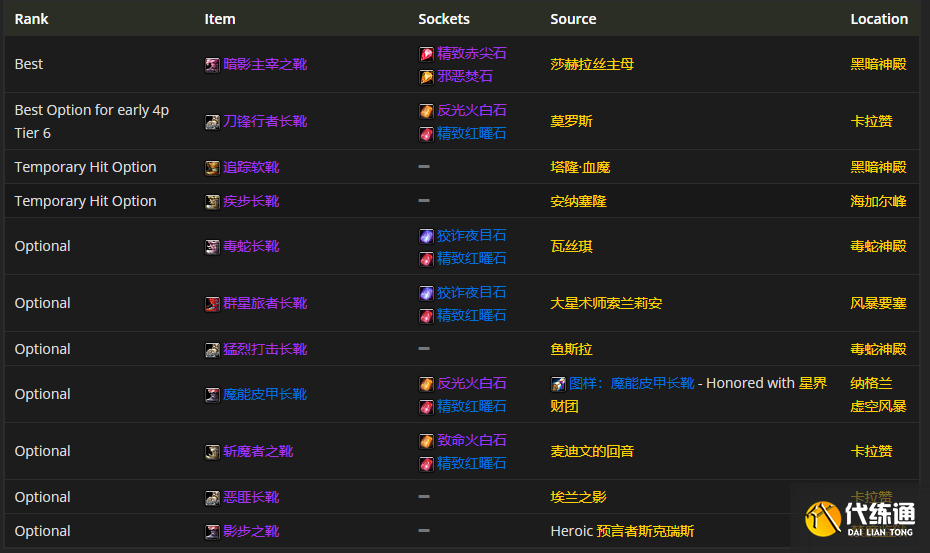Open the 莎赫拉丝主母 source link
This screenshot has height=553, width=930.
pos(592,64)
